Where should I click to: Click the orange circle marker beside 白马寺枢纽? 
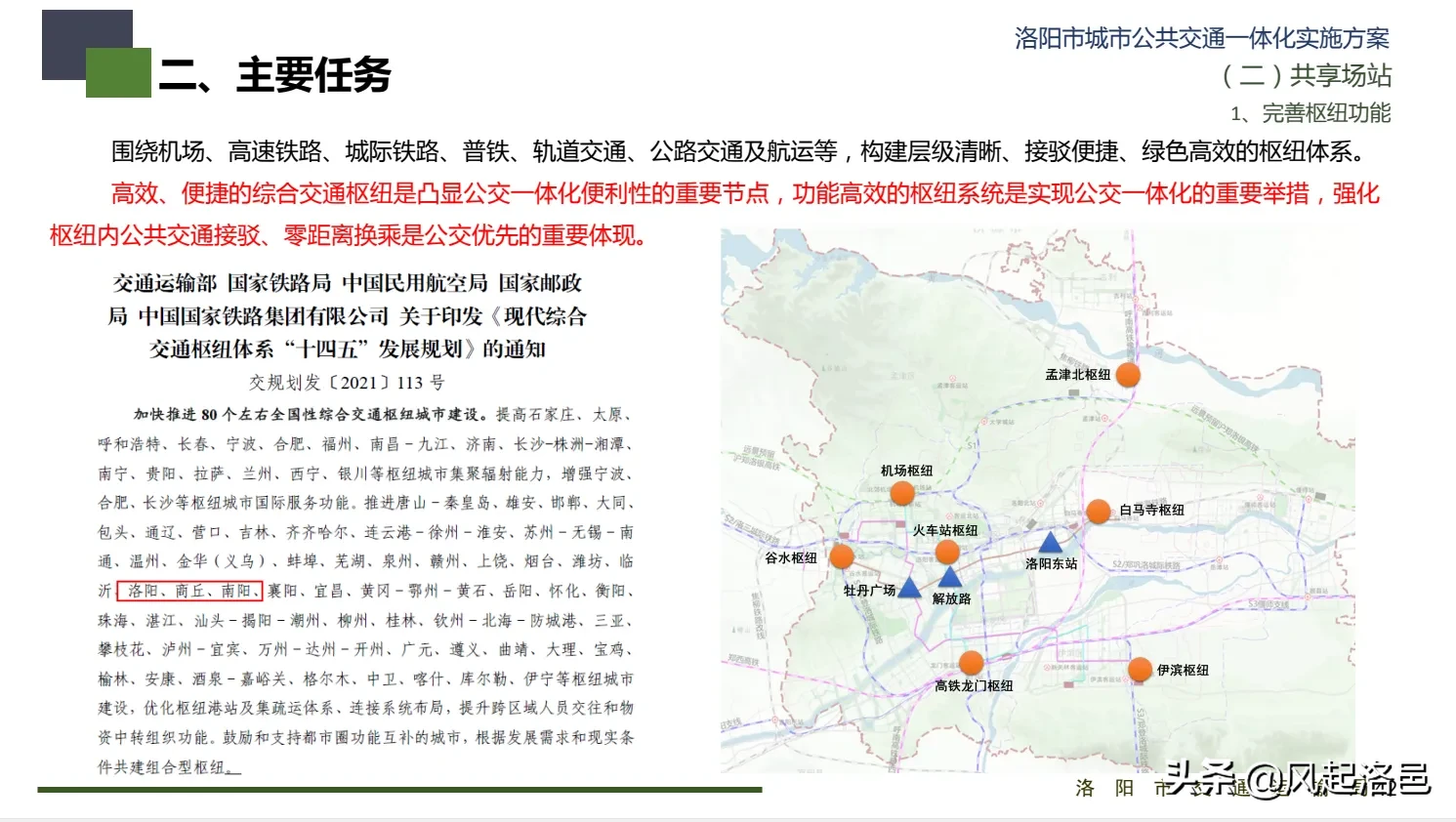pos(1099,512)
